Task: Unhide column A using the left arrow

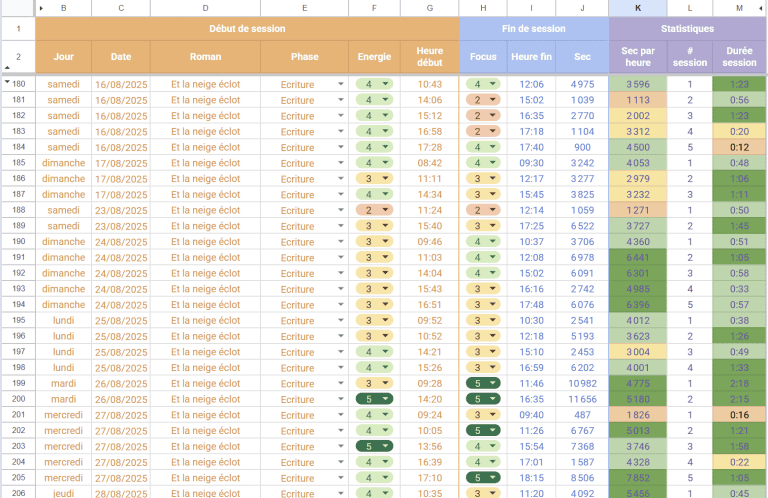Action: pyautogui.click(x=41, y=8)
